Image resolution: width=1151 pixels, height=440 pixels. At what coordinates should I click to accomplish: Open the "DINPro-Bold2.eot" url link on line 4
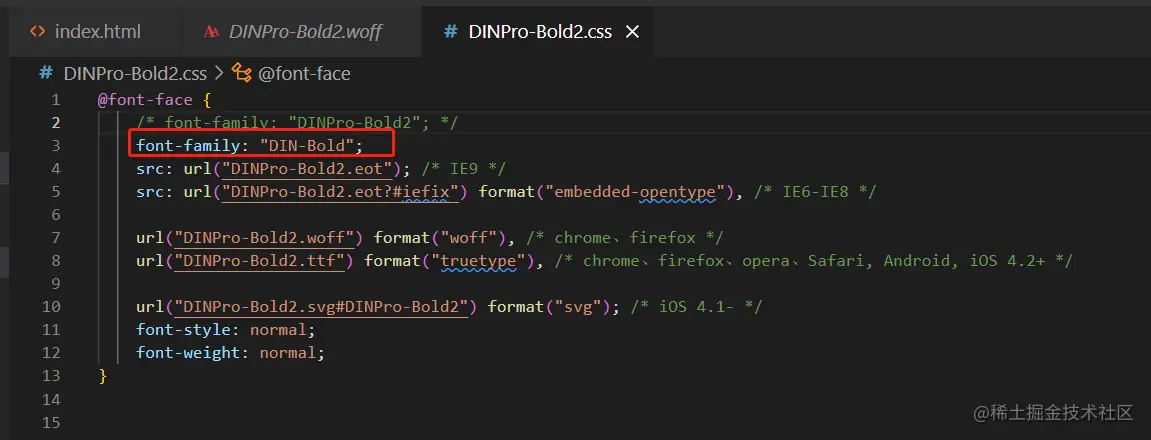coord(308,169)
